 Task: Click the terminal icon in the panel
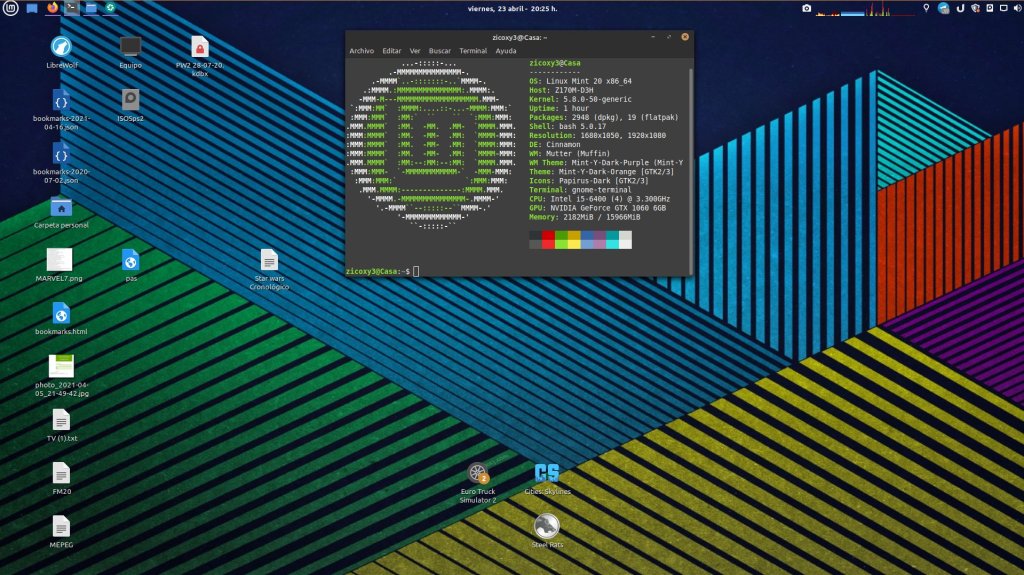click(72, 8)
